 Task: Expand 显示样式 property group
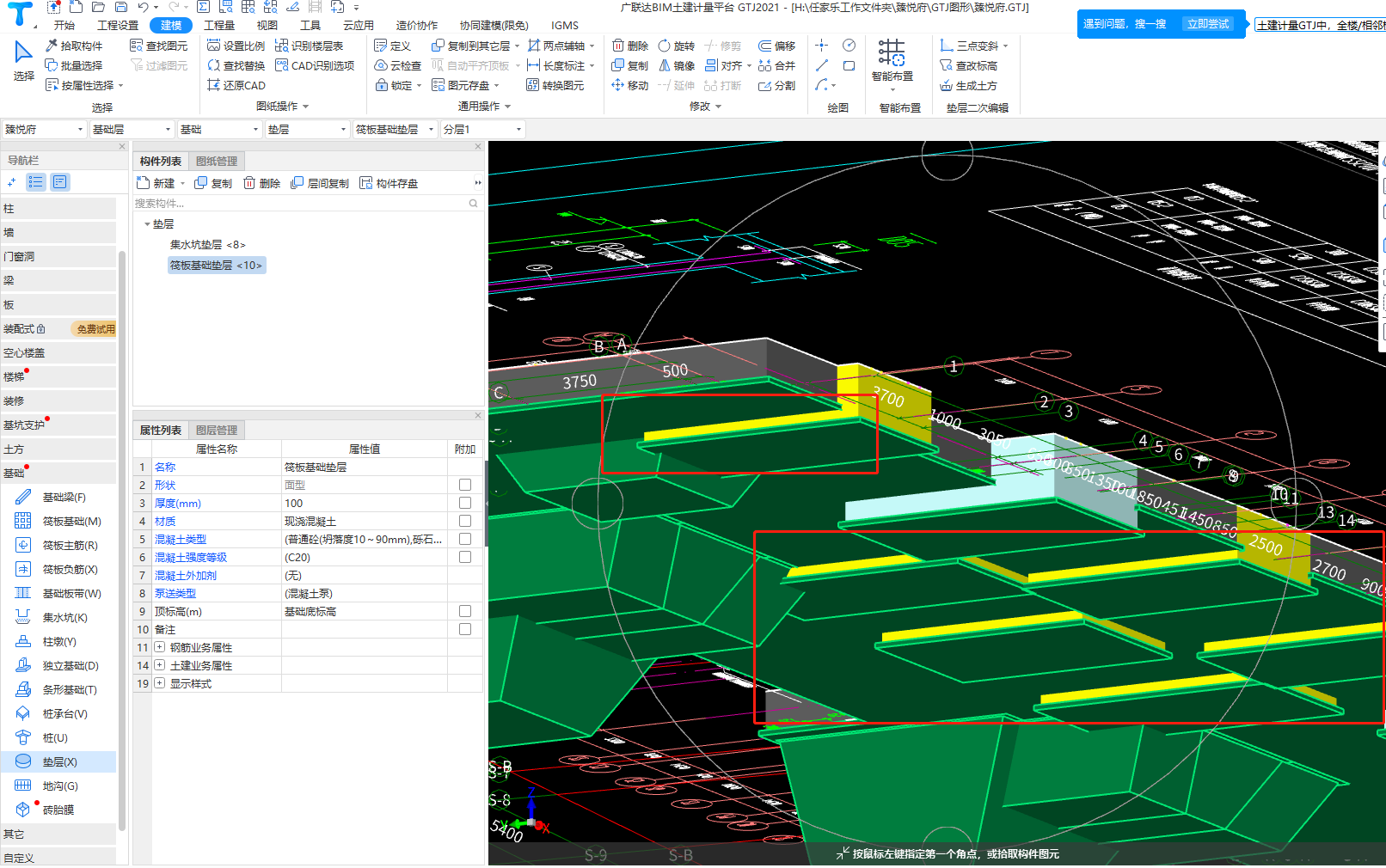click(x=160, y=683)
